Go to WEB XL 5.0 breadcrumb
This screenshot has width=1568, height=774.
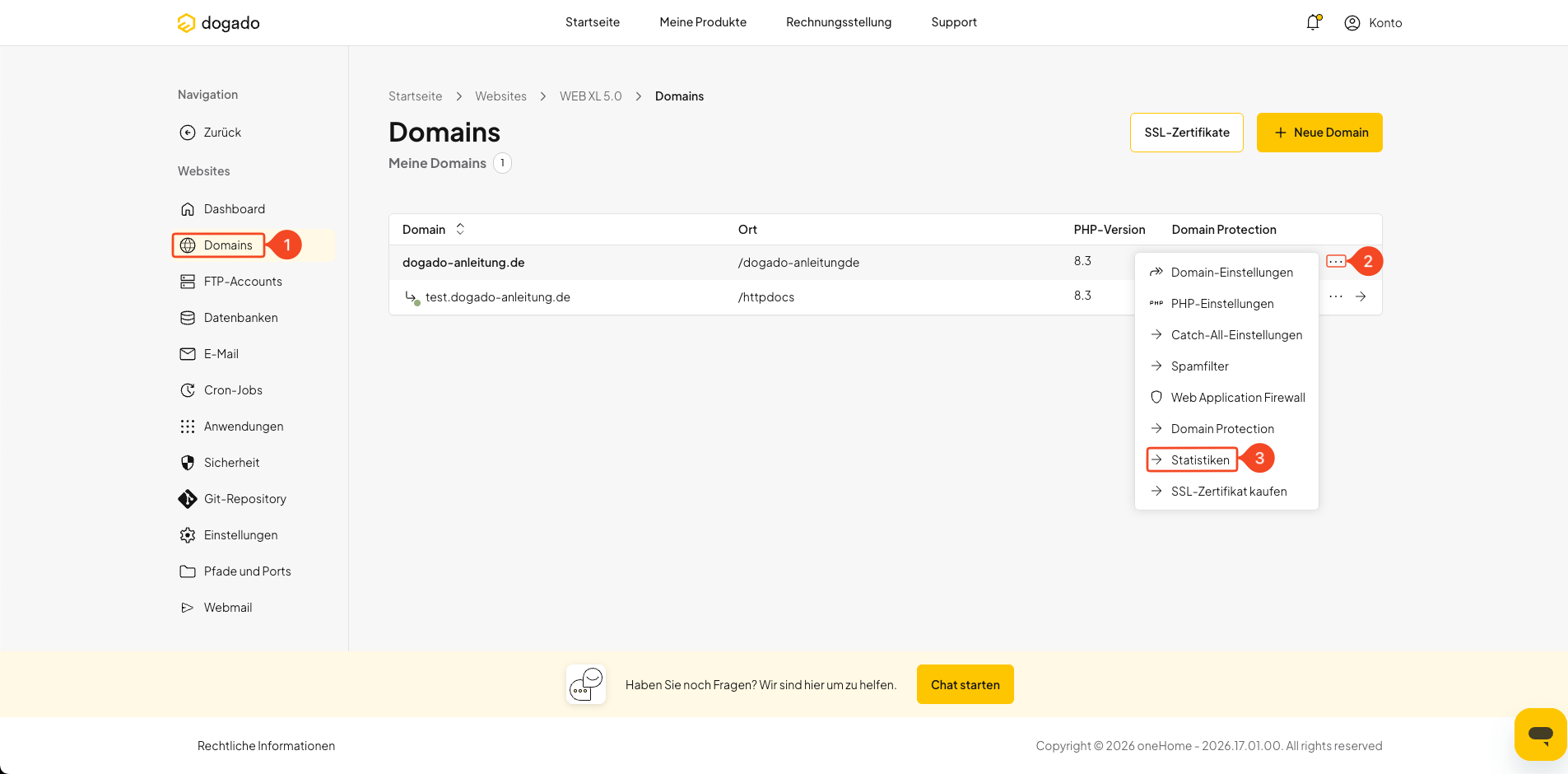click(x=591, y=96)
